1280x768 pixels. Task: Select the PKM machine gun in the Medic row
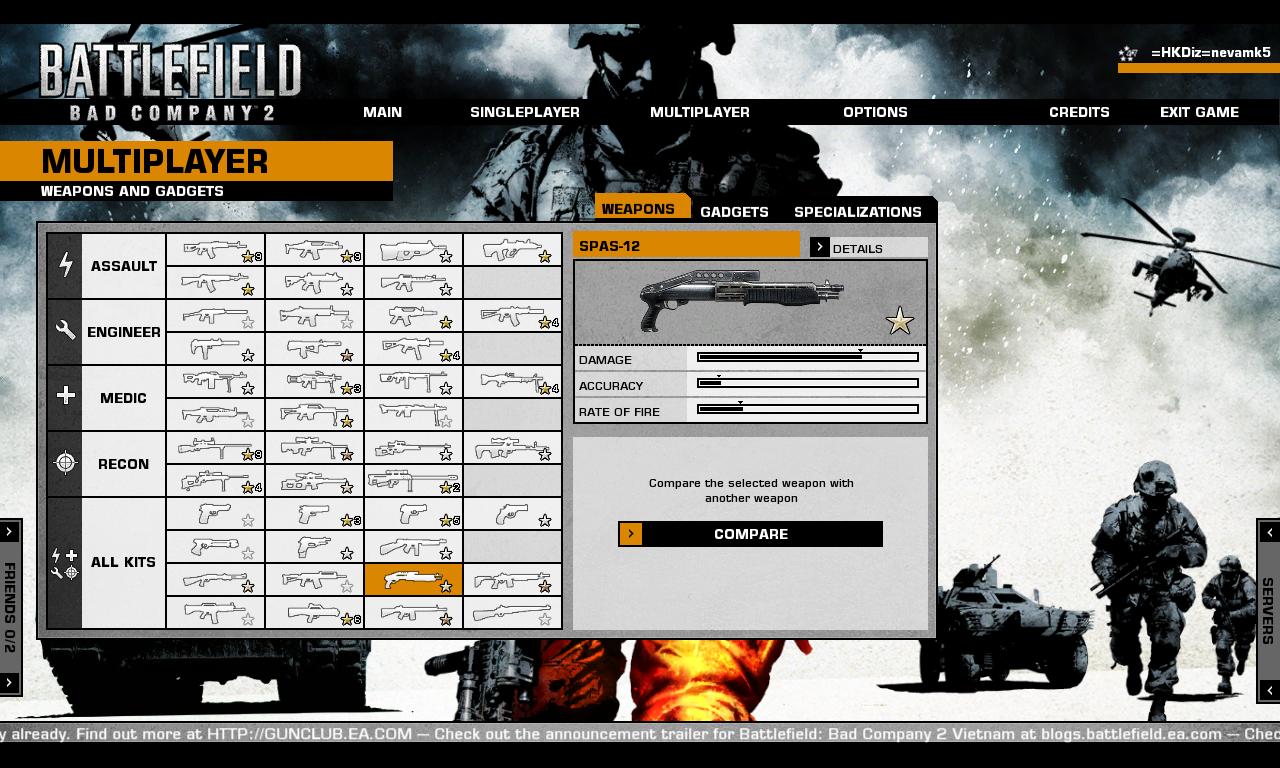click(215, 382)
